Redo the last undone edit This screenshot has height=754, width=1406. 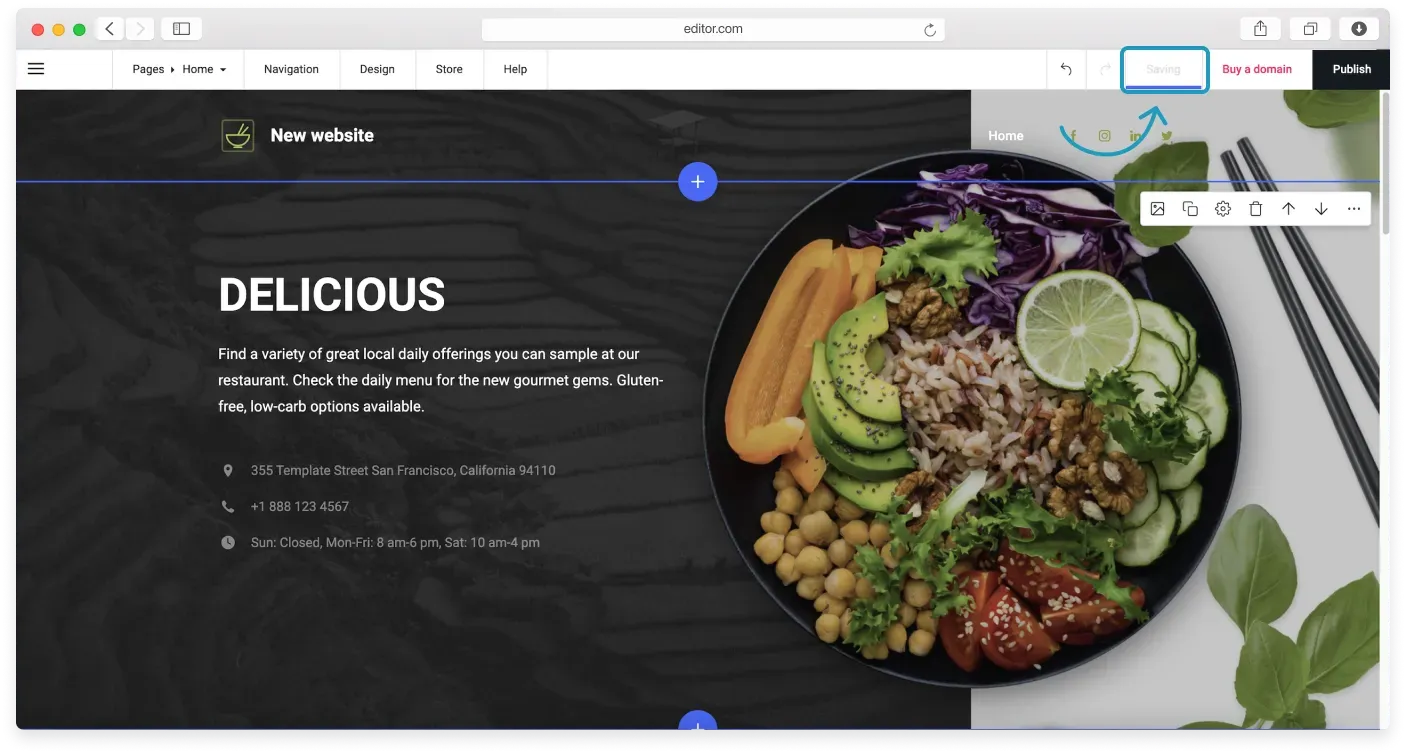[x=1105, y=69]
